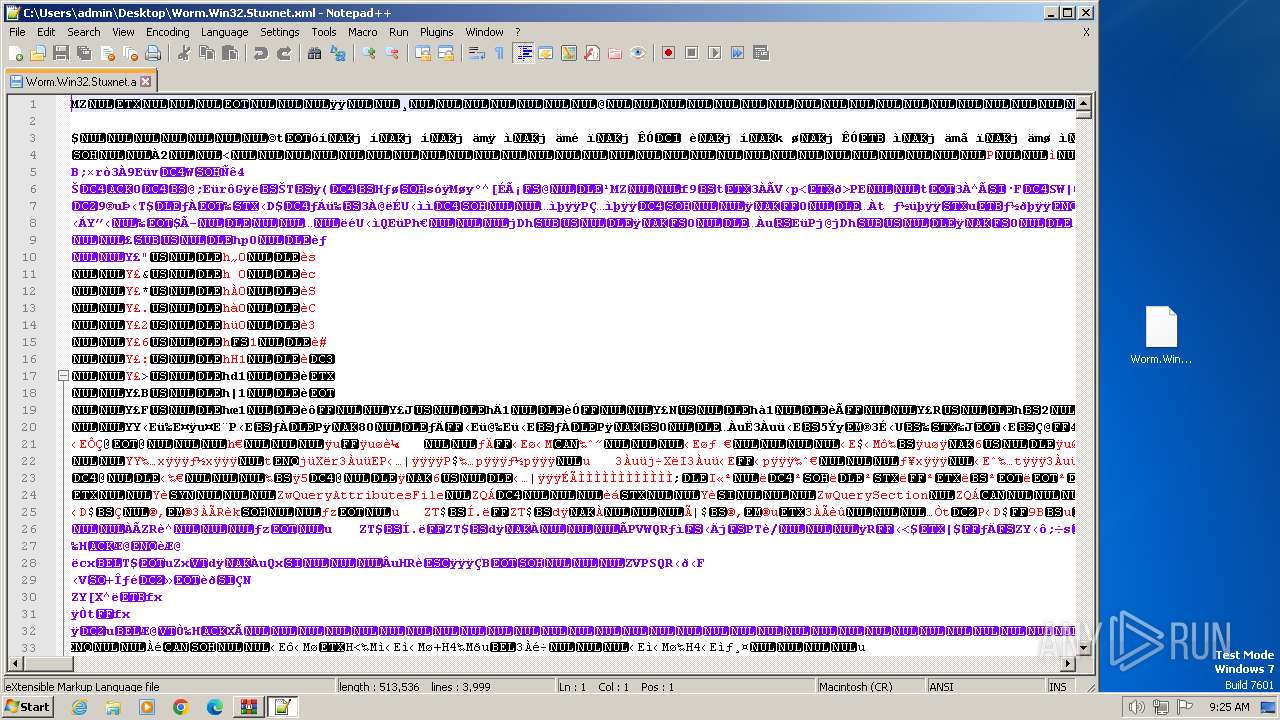Open Find with the binoculars icon
Viewport: 1280px width, 720px height.
coord(315,53)
